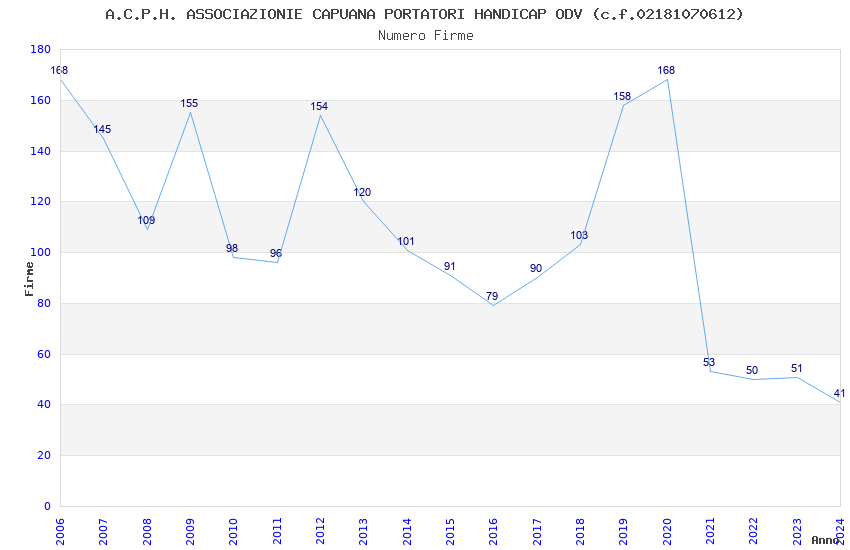
Task: Click the 2021 x-axis year tick
Action: coord(710,531)
